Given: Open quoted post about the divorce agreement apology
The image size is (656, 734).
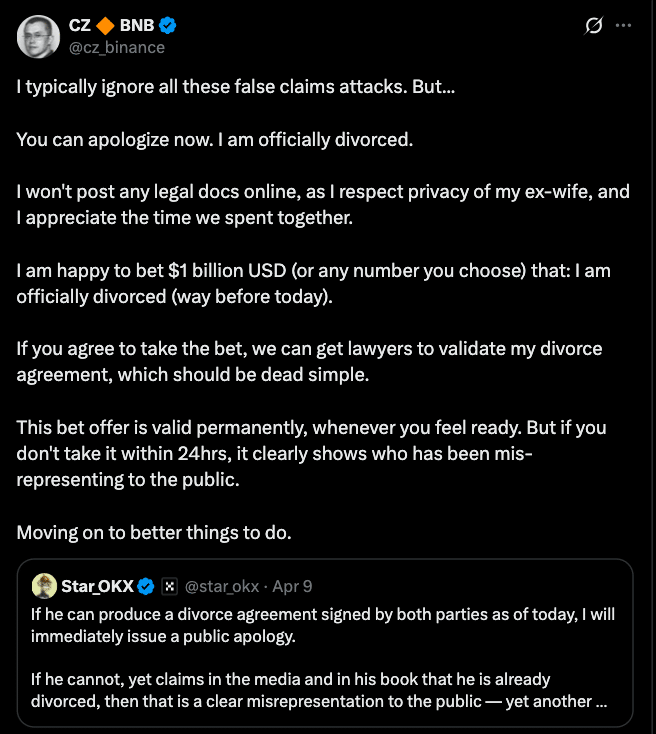Looking at the screenshot, I should 325,643.
